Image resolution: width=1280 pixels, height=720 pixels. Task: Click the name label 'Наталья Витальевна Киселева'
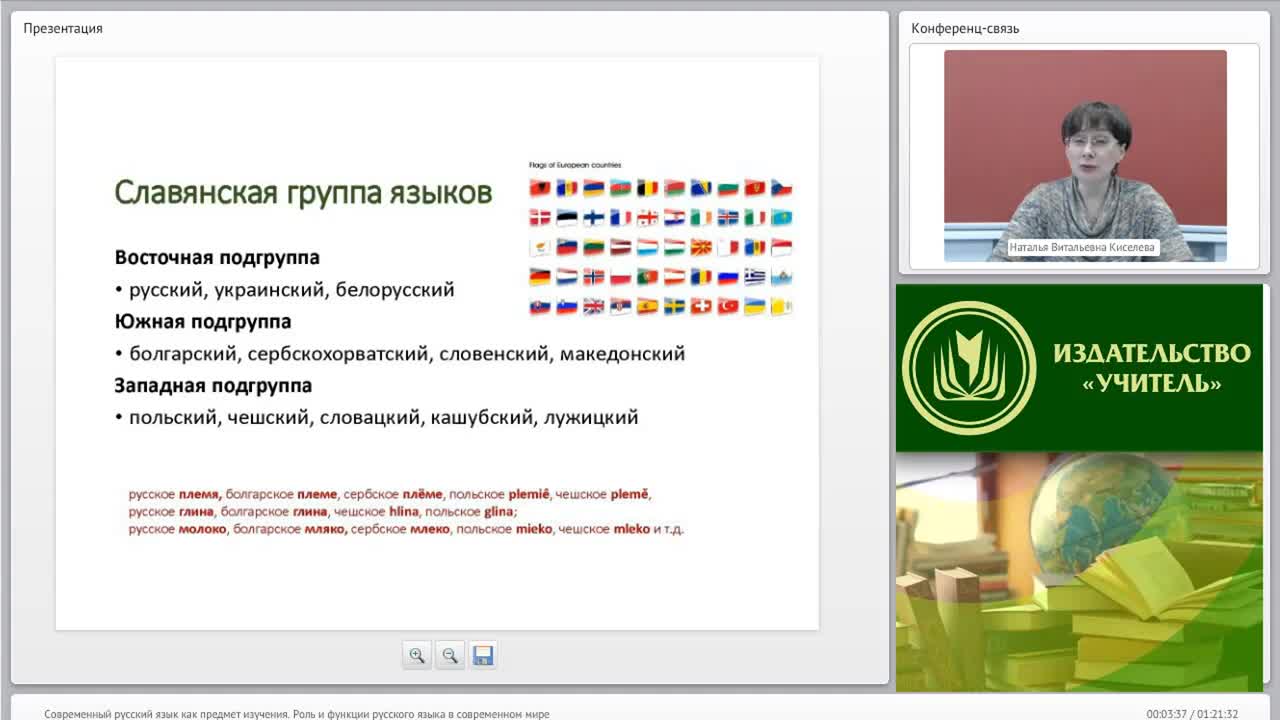click(x=1082, y=247)
